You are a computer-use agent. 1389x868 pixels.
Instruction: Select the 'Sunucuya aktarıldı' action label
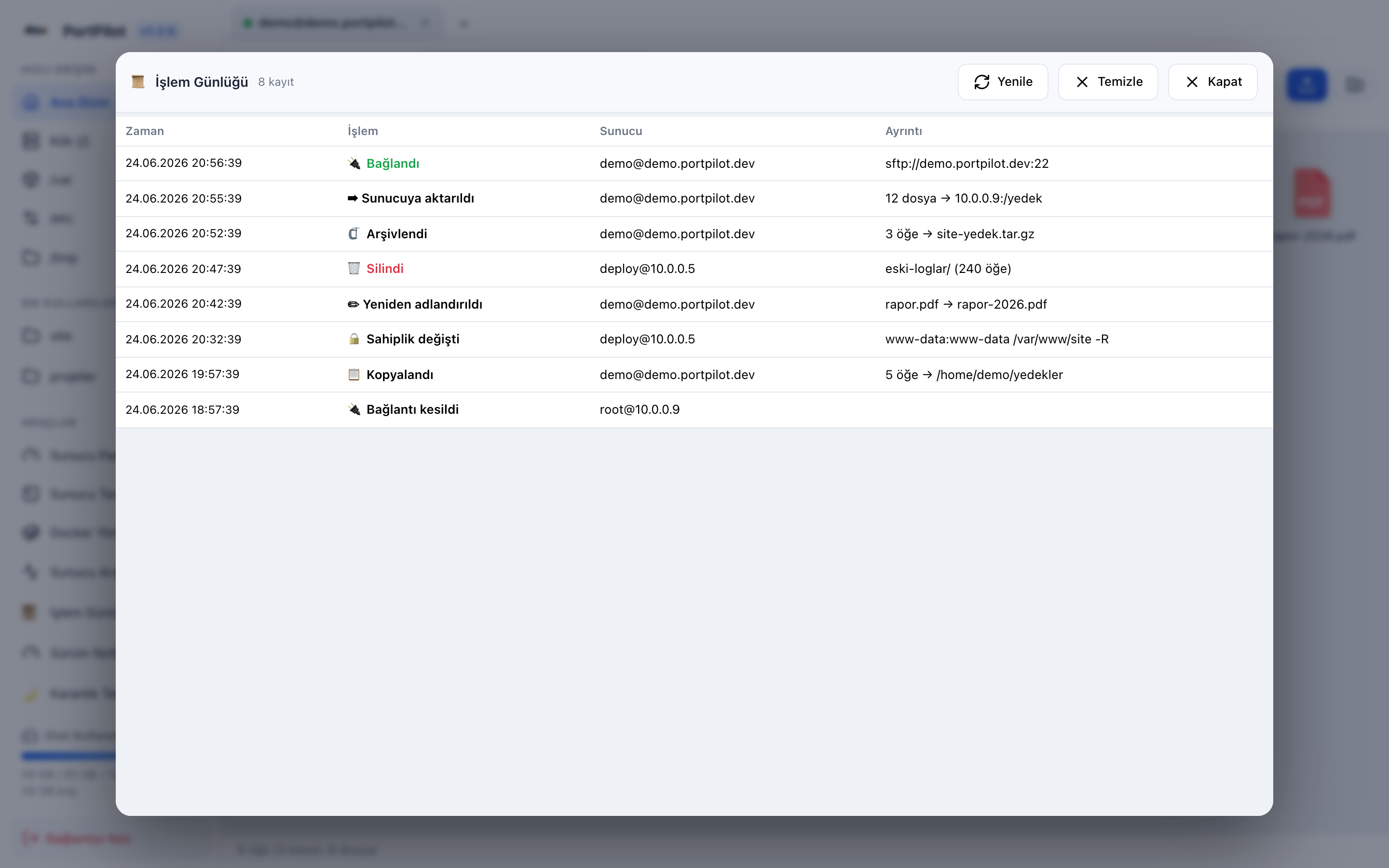tap(418, 199)
